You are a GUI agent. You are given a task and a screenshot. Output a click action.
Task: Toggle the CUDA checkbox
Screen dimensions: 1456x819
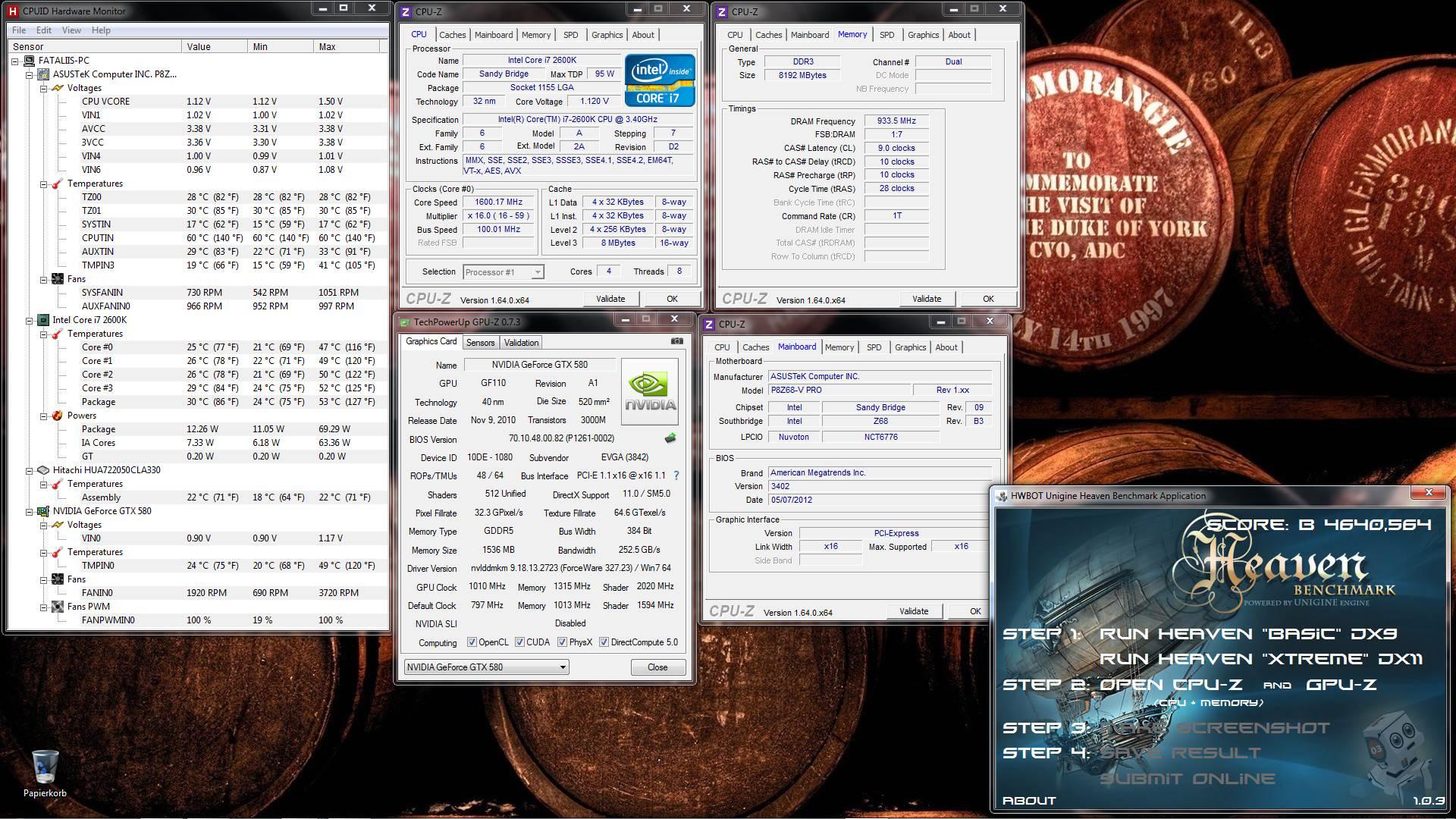(519, 642)
